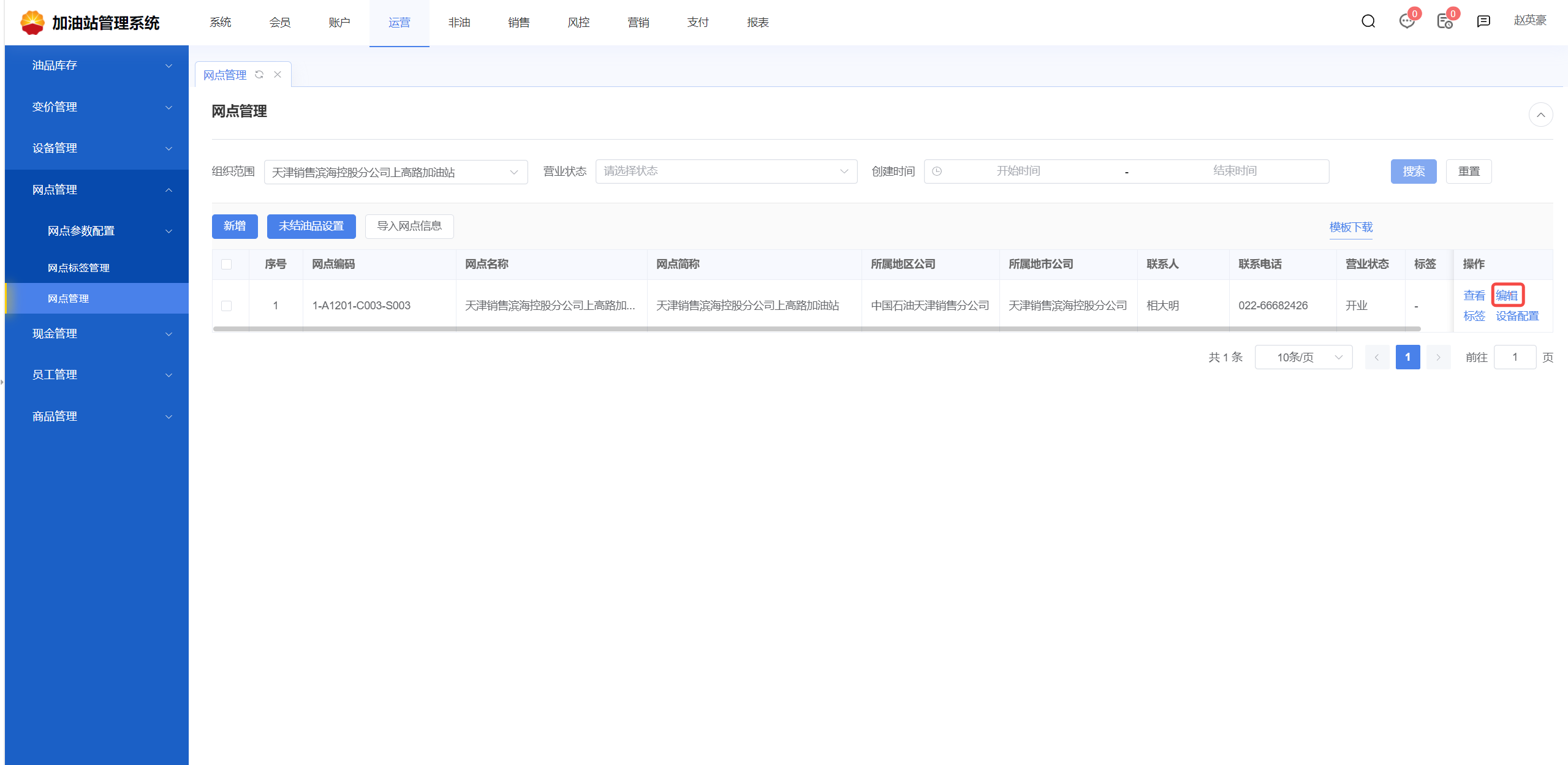Click the 模板下载 link
This screenshot has height=765, width=1568.
pos(1350,227)
